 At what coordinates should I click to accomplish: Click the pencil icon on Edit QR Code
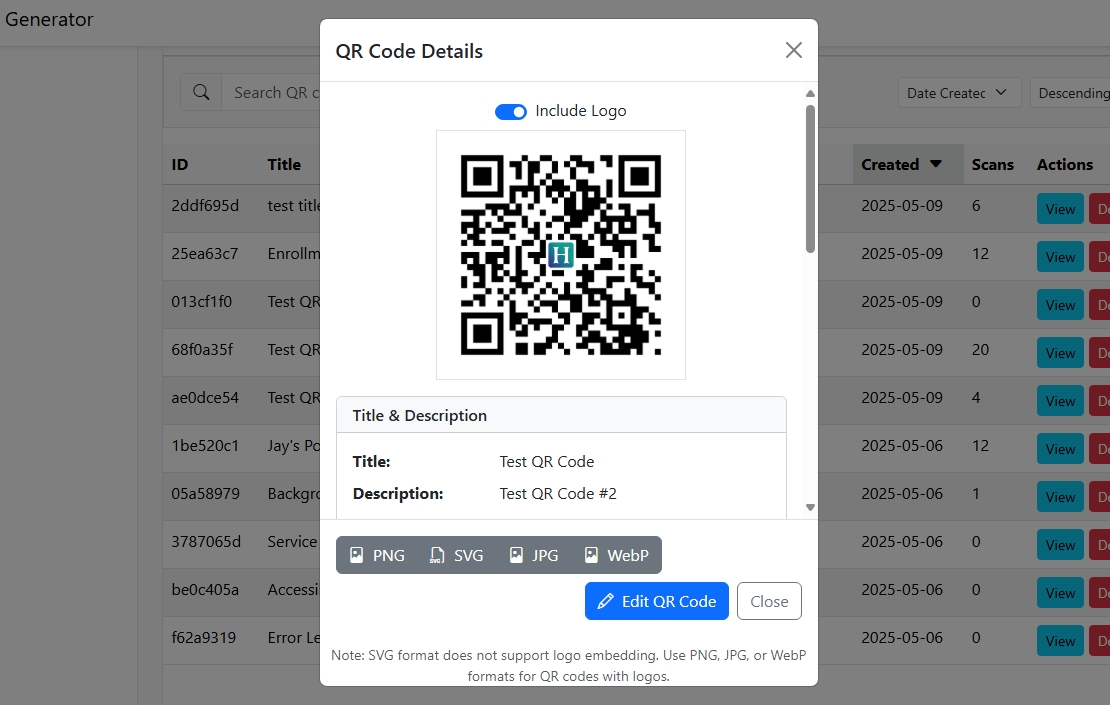(x=605, y=602)
